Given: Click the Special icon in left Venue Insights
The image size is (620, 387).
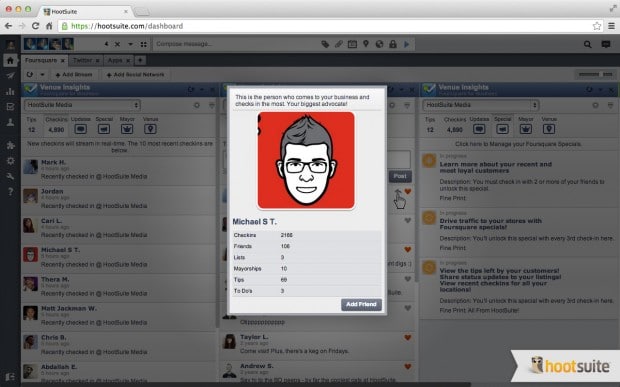Looking at the screenshot, I should click(x=104, y=129).
